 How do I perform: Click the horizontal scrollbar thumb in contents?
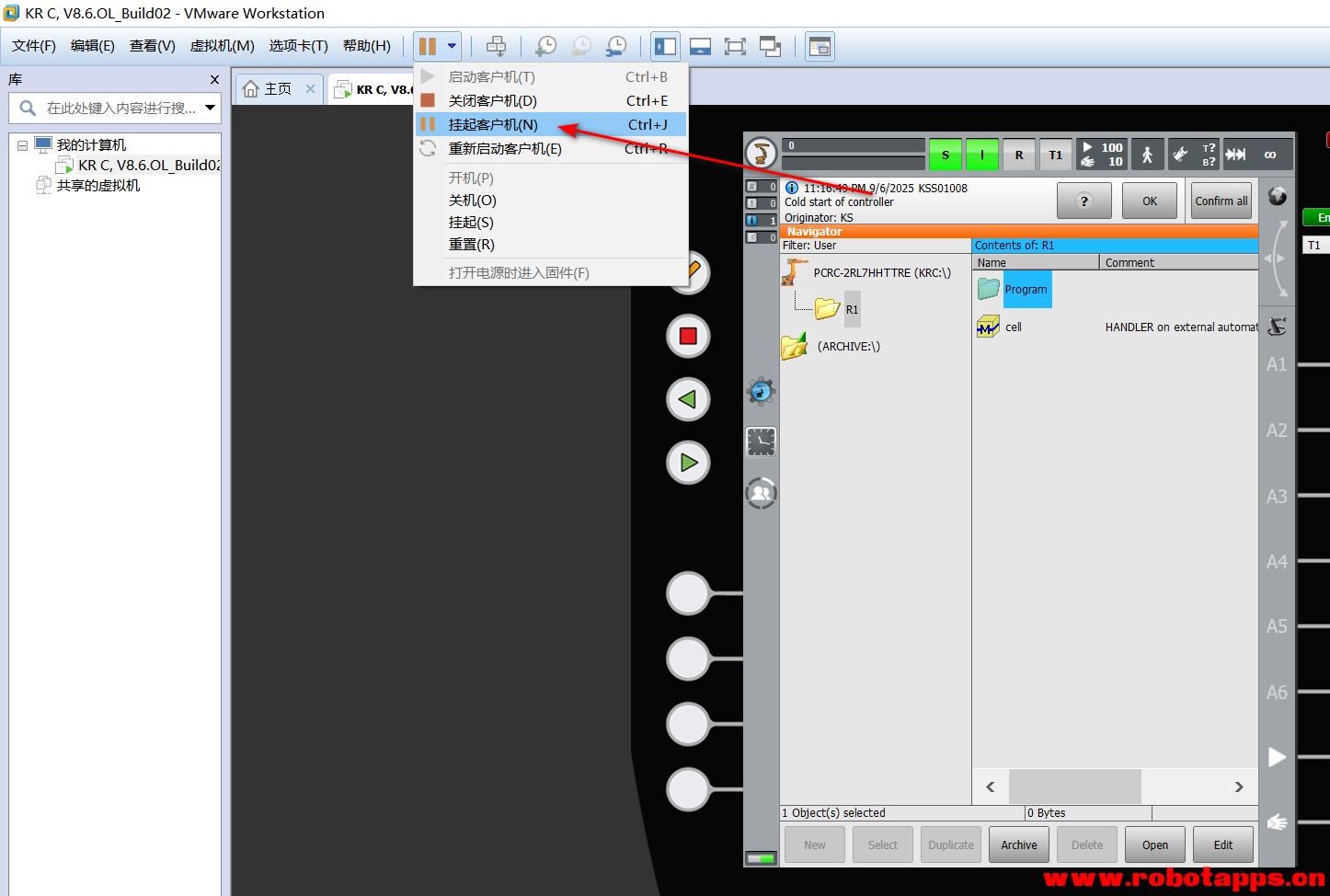click(x=1075, y=787)
